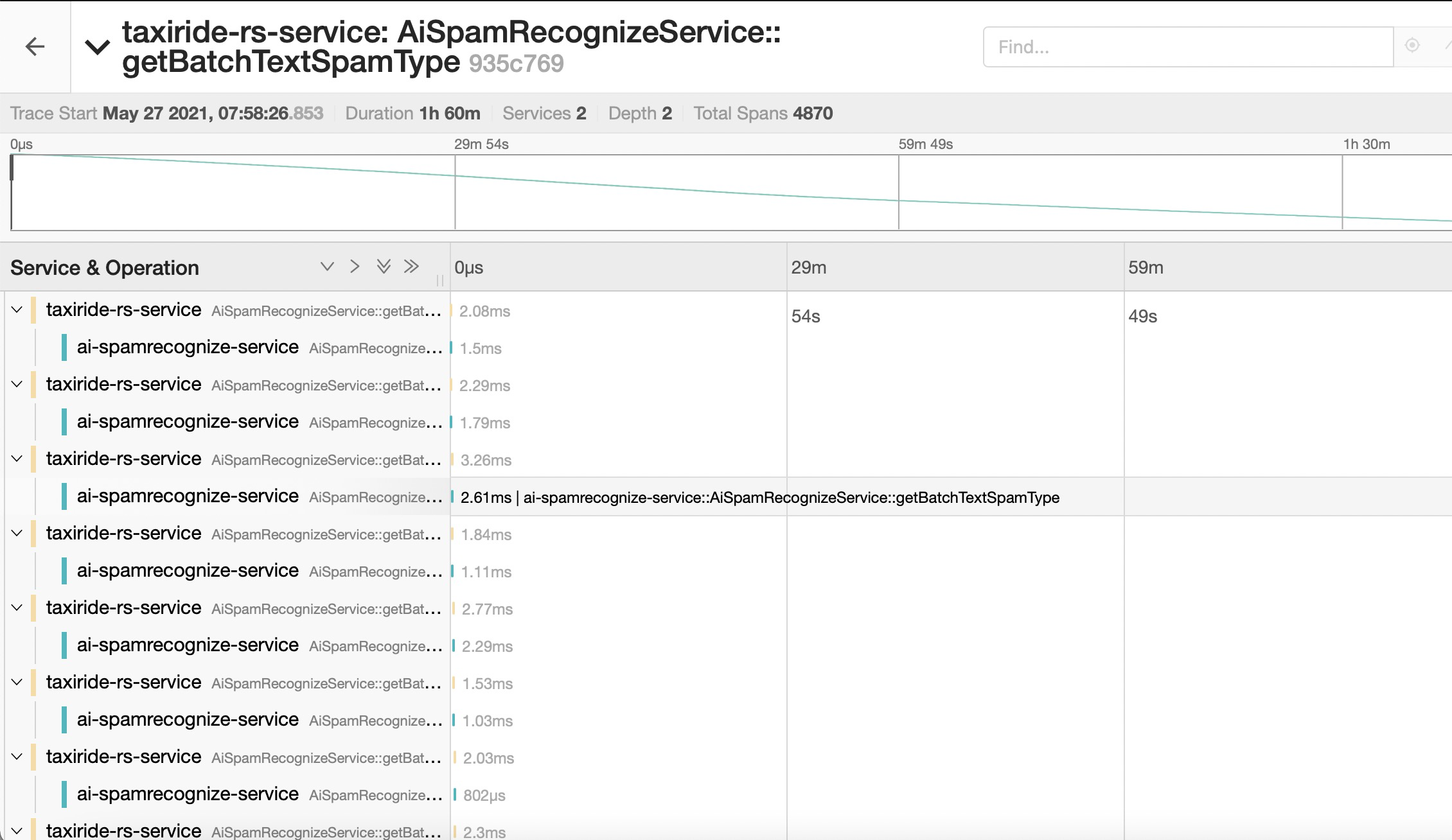Click the 2.08ms taxiride-rs-service span bar
The width and height of the screenshot is (1452, 840).
(452, 311)
